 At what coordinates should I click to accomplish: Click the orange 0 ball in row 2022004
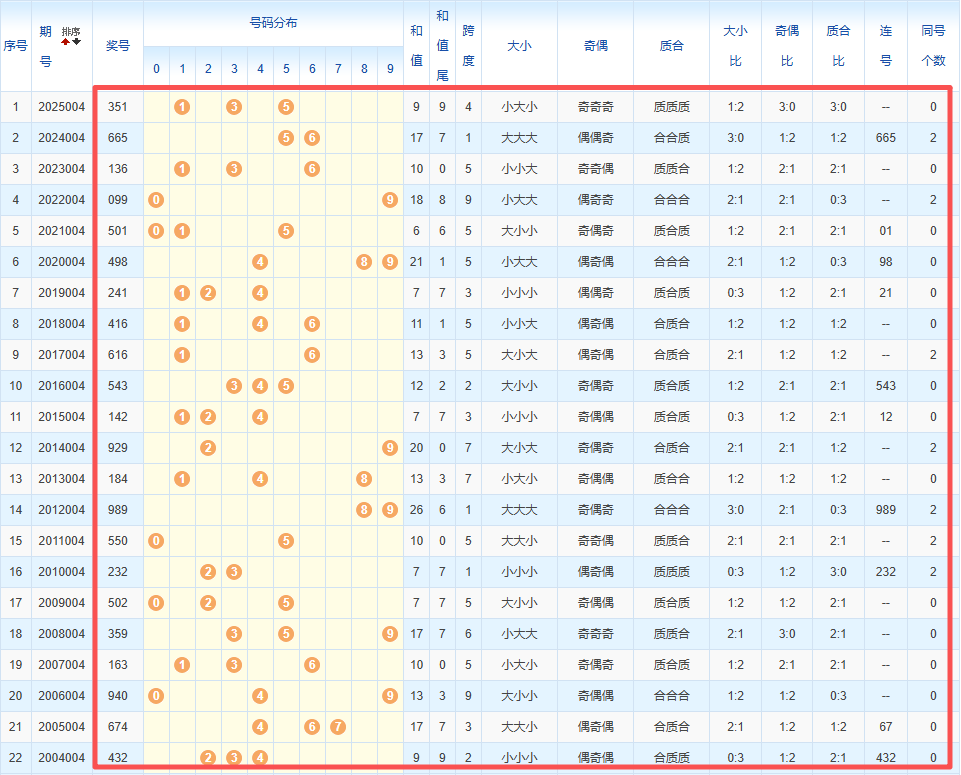pos(156,200)
